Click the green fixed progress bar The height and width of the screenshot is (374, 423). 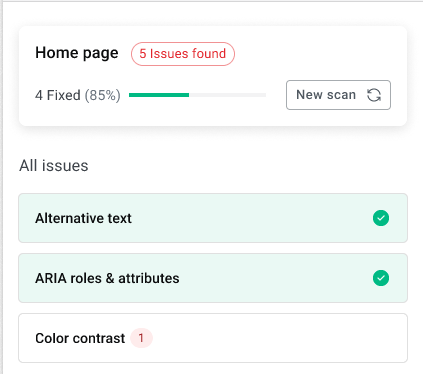tap(159, 95)
